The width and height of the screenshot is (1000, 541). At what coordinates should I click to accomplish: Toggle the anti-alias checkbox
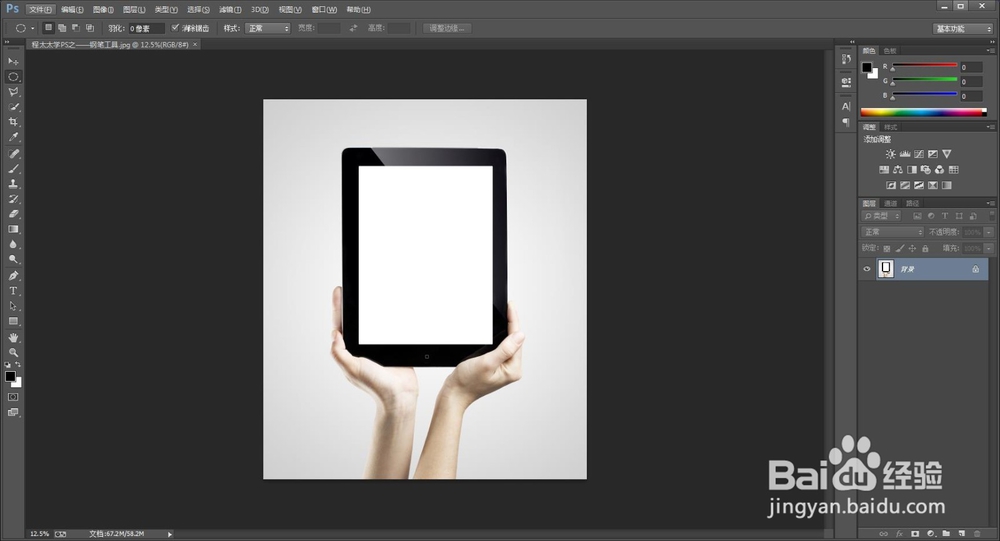coord(175,28)
